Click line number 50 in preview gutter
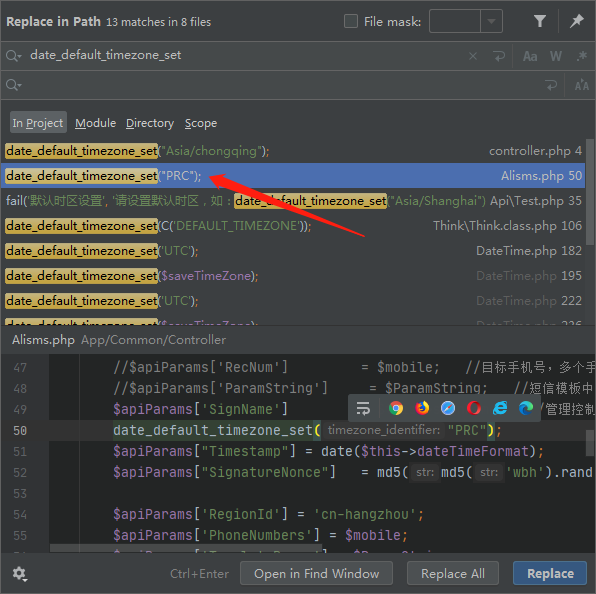Viewport: 596px width, 594px height. 20,431
